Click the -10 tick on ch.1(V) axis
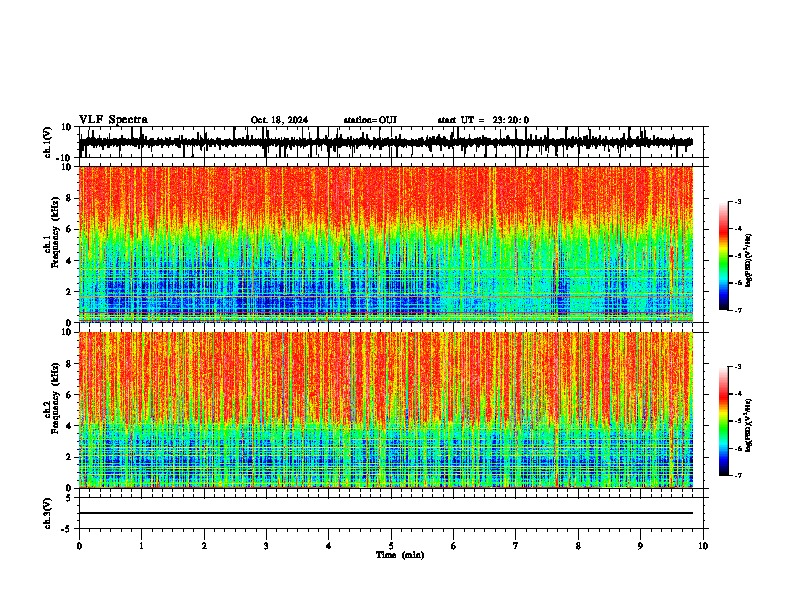 [65, 158]
